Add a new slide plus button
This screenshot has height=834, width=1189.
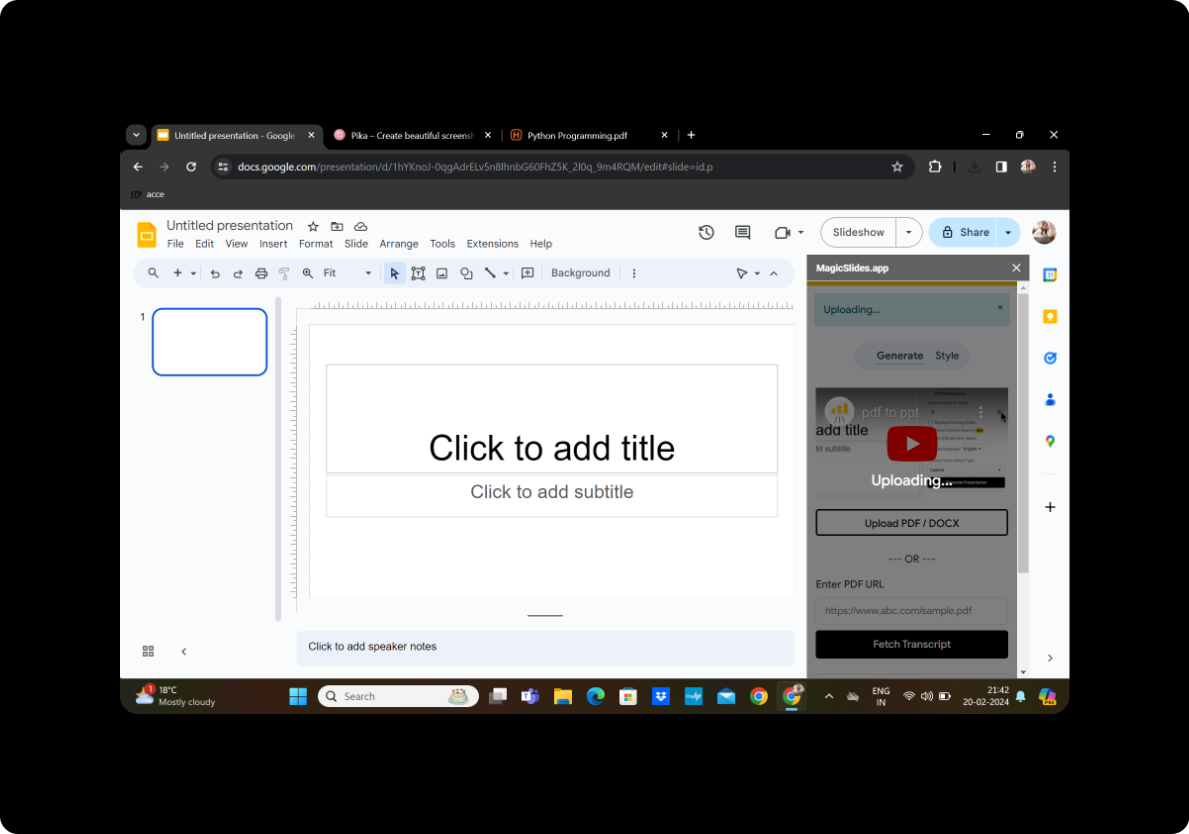click(x=177, y=273)
